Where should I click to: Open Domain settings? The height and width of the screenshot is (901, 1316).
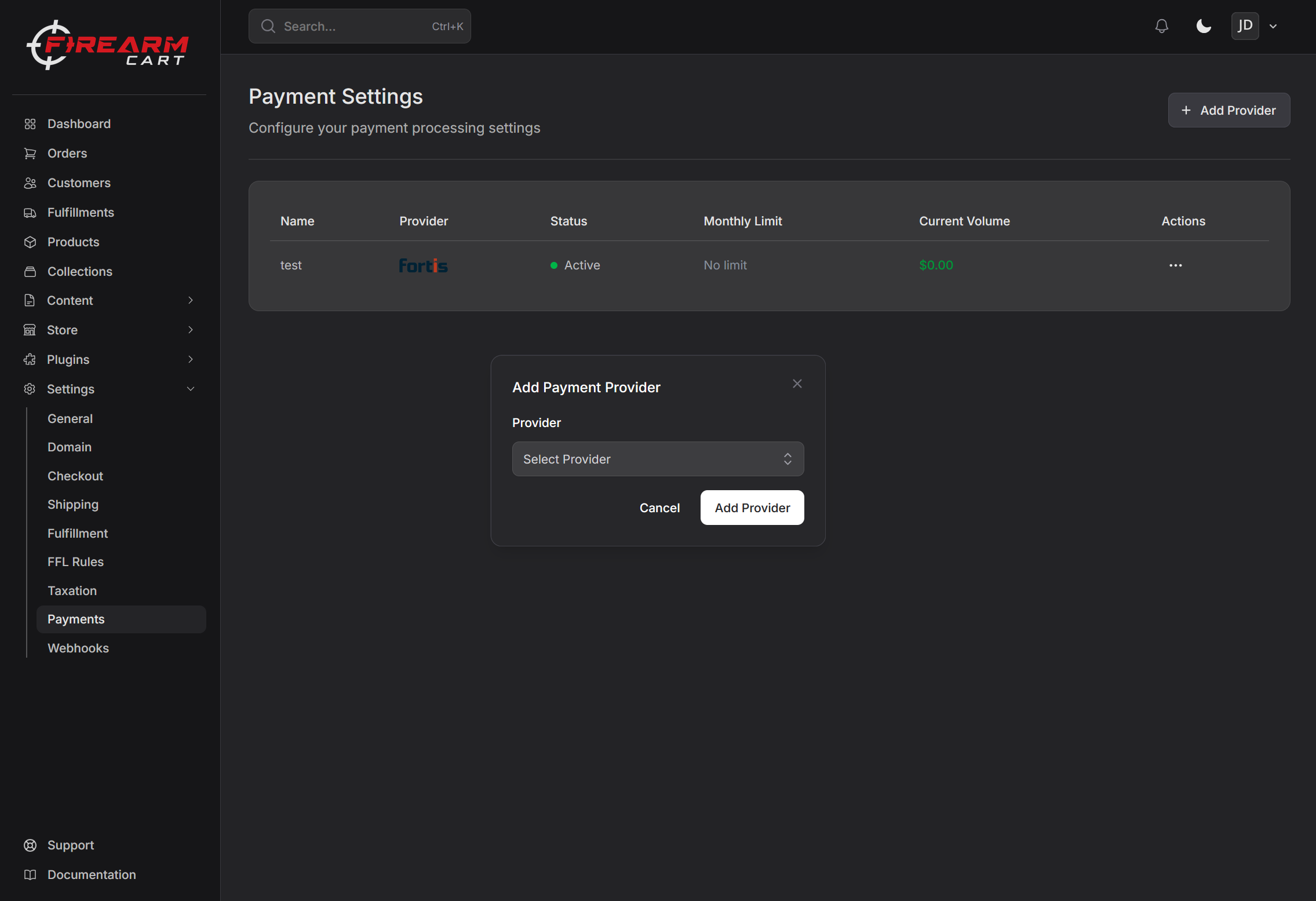click(x=70, y=447)
